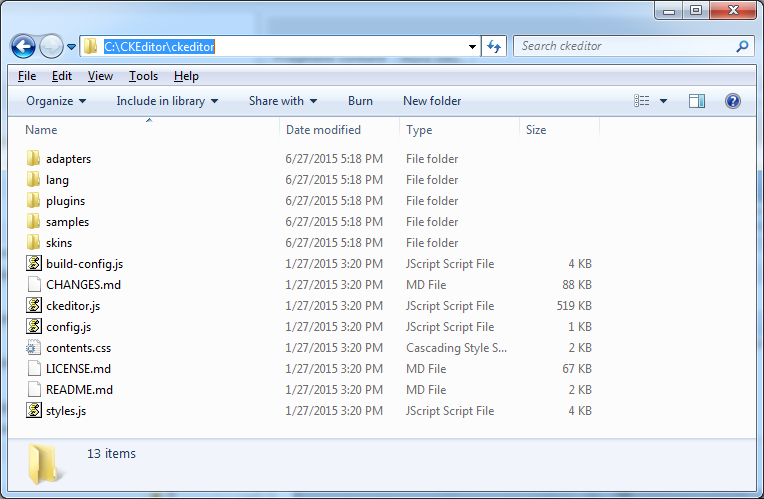Create a New folder

(432, 101)
